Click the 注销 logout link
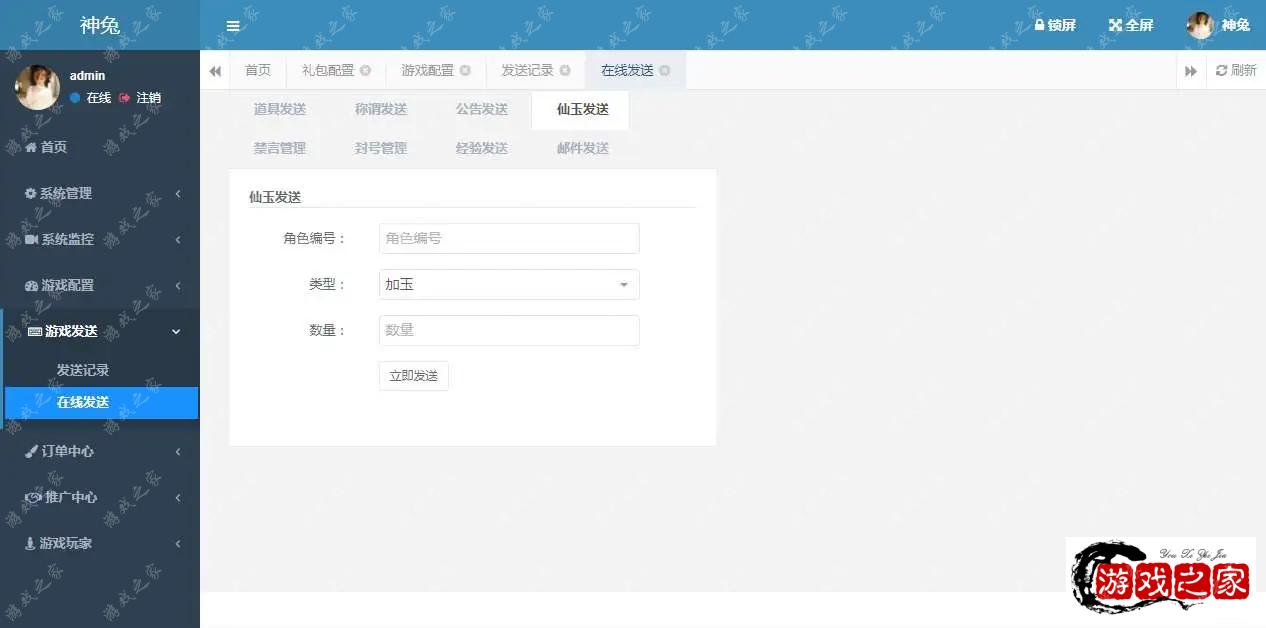The height and width of the screenshot is (628, 1266). tap(141, 98)
